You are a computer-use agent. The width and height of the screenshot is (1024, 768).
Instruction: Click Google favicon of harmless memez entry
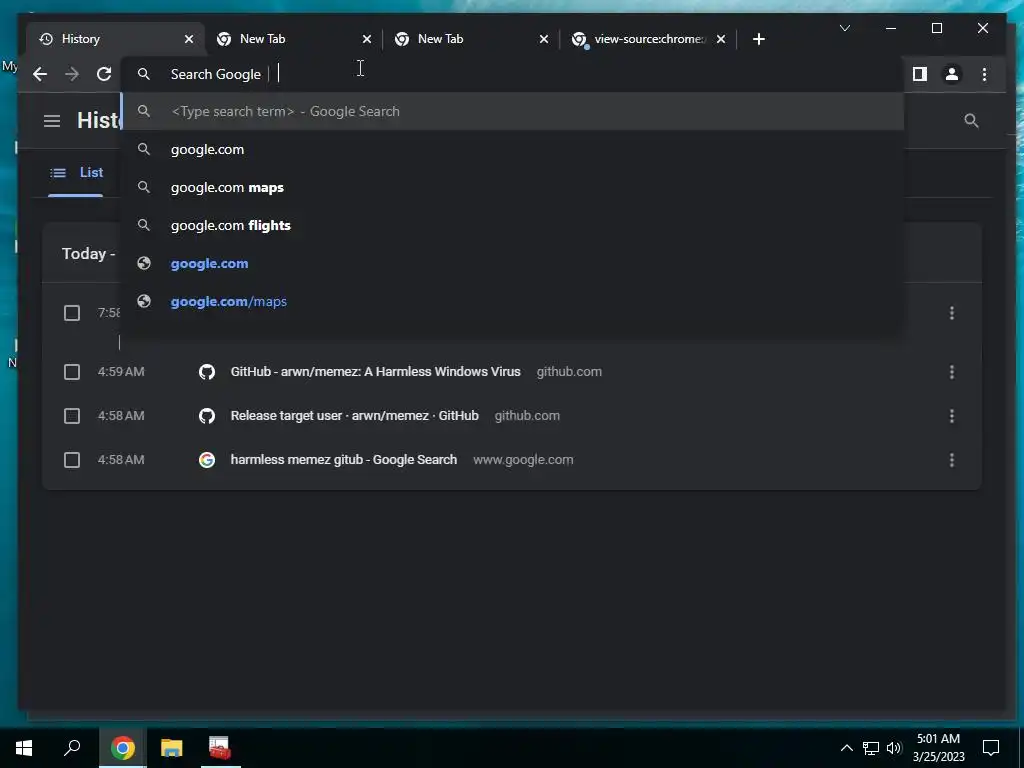[x=207, y=460]
